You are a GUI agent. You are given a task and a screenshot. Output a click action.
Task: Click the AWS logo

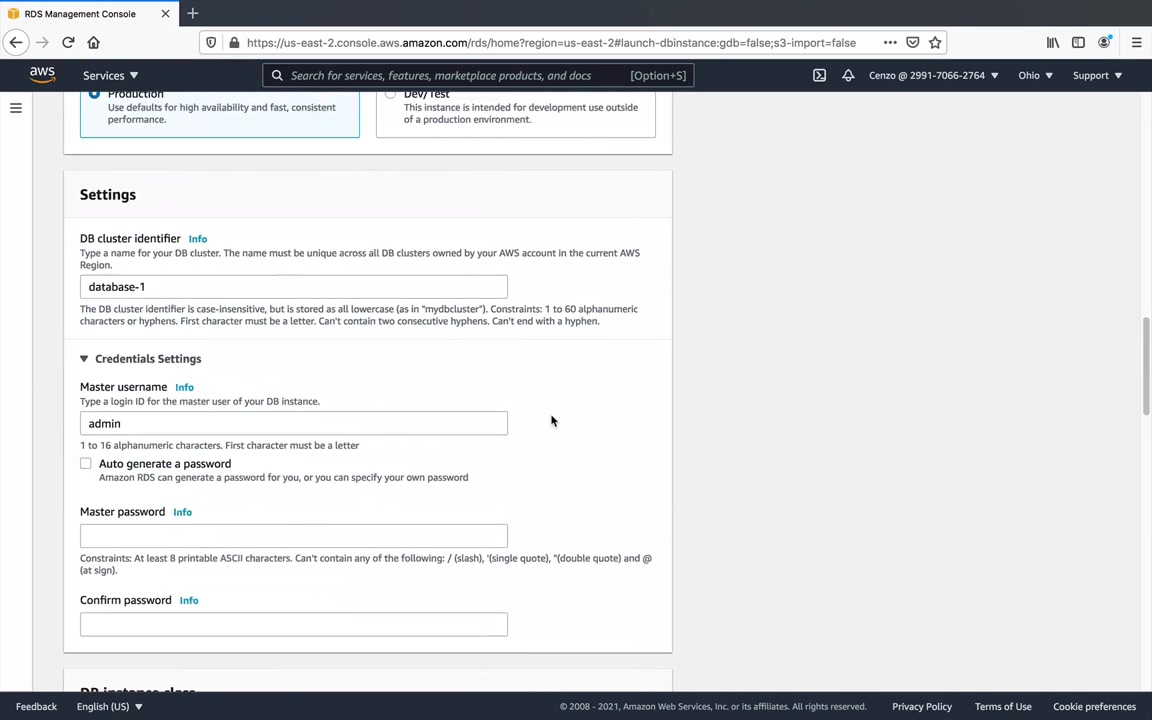43,75
